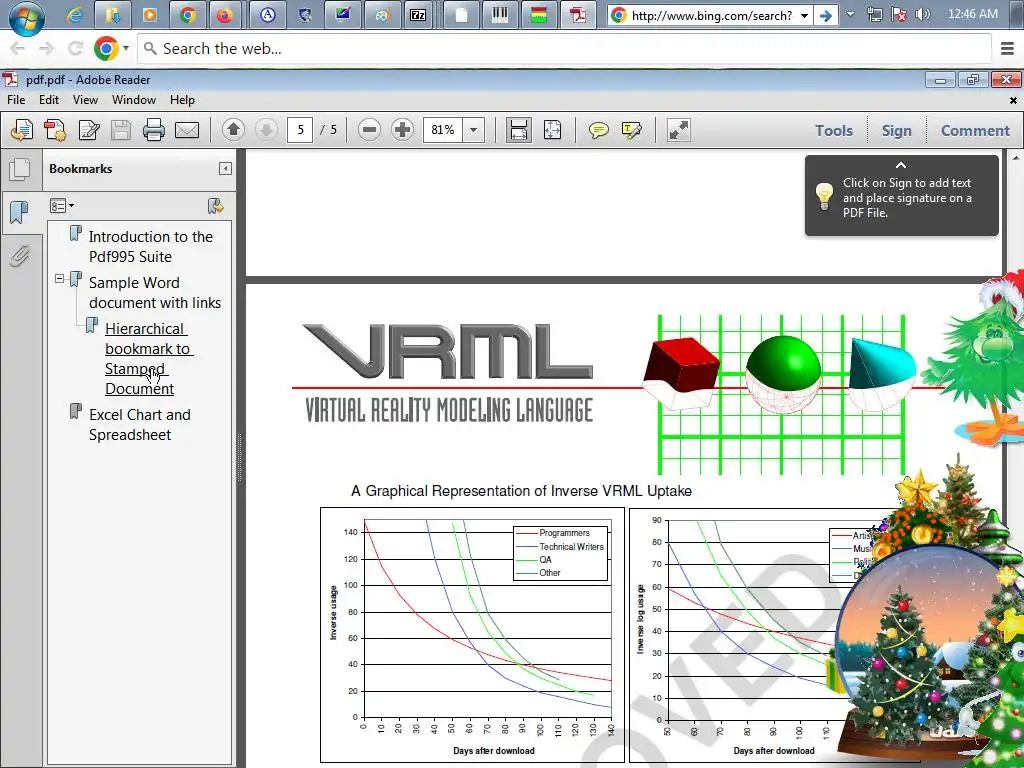The width and height of the screenshot is (1024, 768).
Task: Click the Edit/Sign document icon
Action: click(88, 130)
